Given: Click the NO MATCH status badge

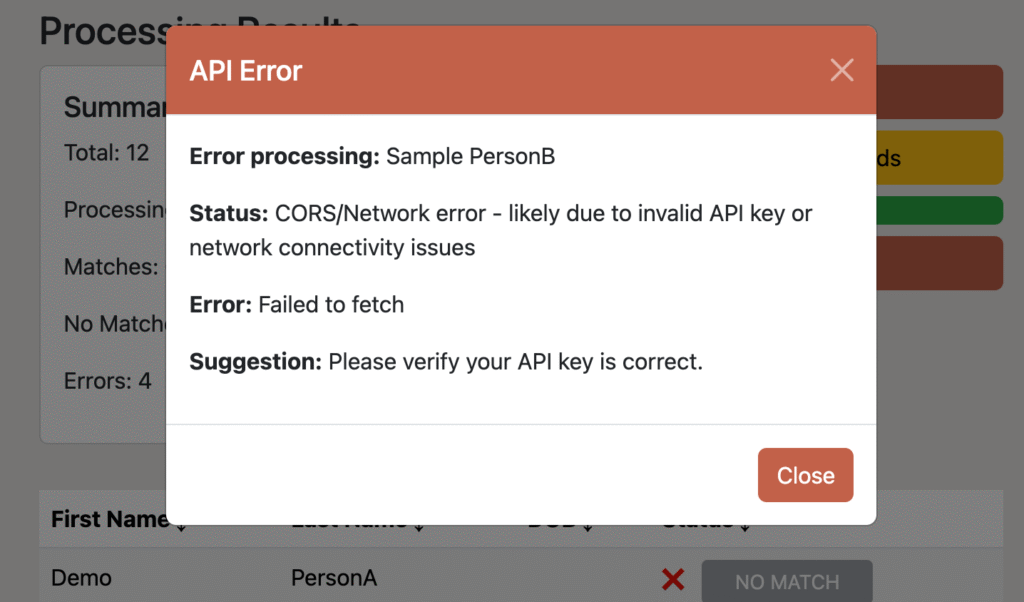Looking at the screenshot, I should click(x=787, y=581).
